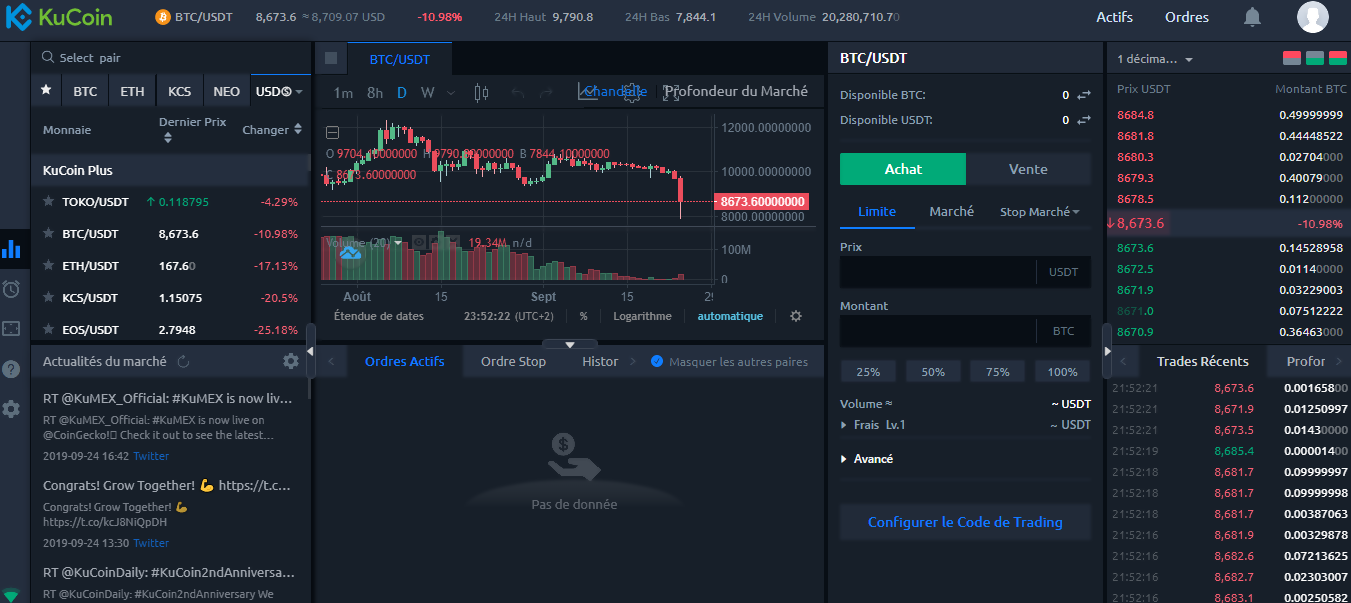Toggle automatique scale on chart

[730, 316]
